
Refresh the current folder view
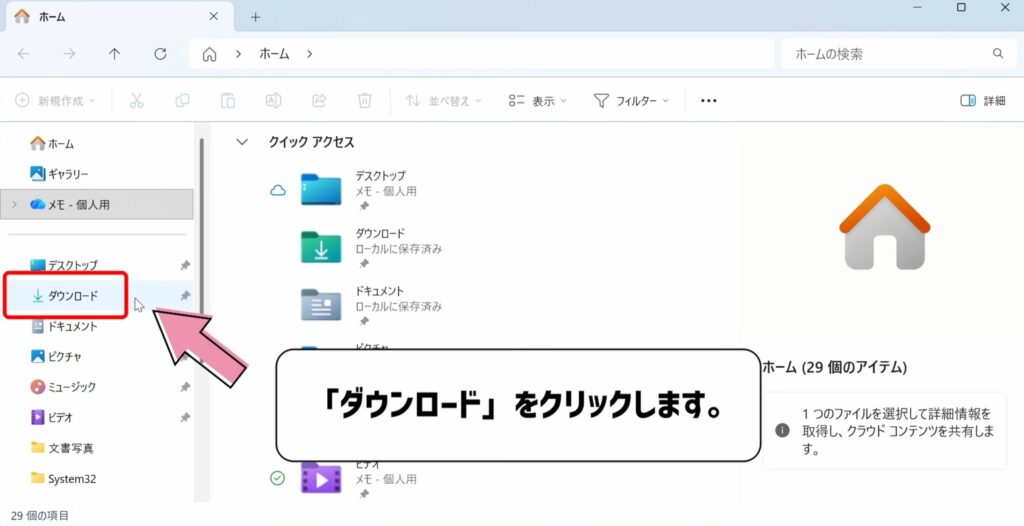click(x=160, y=54)
